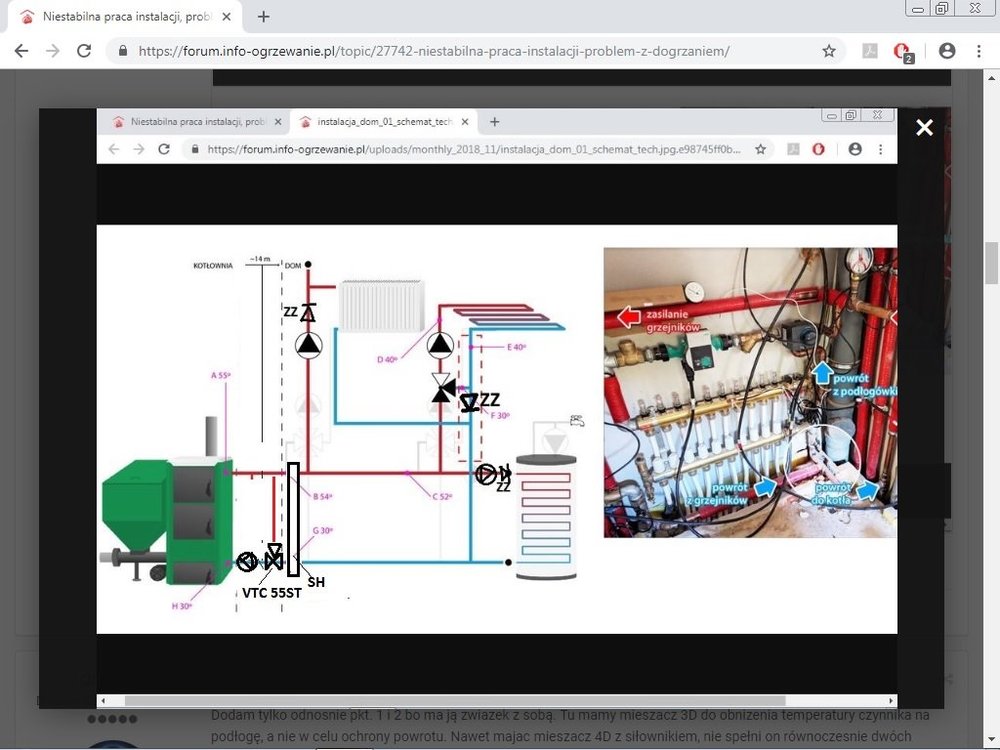Open the Chrome three-dot menu
This screenshot has width=1000, height=750.
click(978, 51)
